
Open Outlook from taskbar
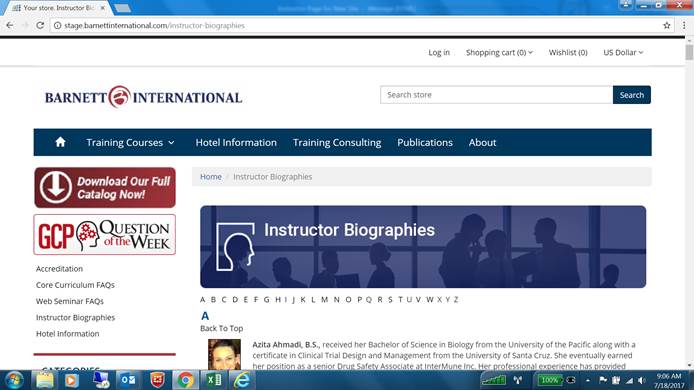click(128, 380)
